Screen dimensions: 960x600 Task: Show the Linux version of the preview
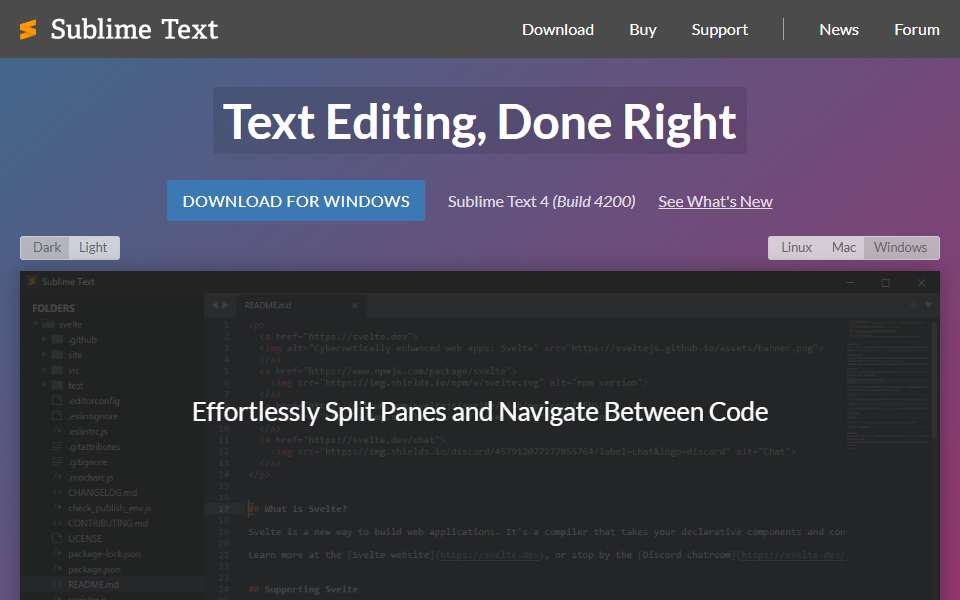[796, 247]
